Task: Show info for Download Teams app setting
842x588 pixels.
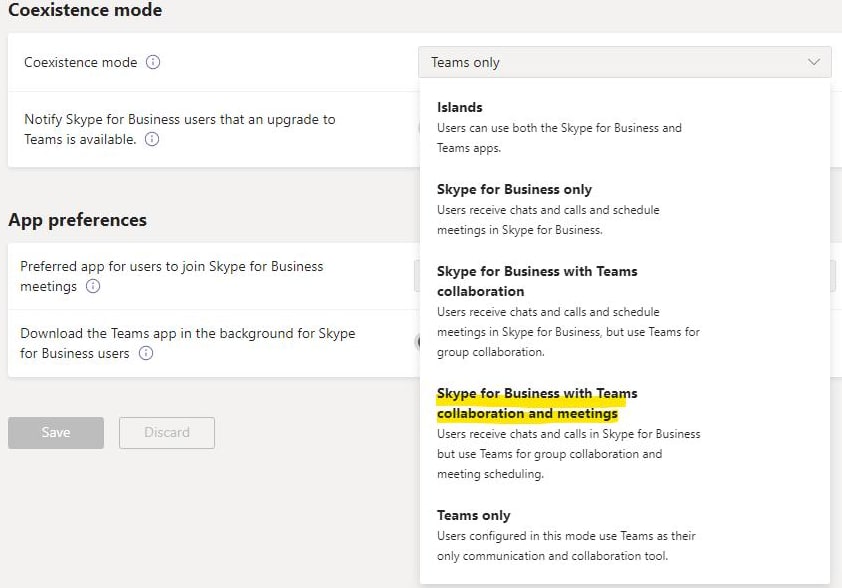Action: (x=146, y=353)
